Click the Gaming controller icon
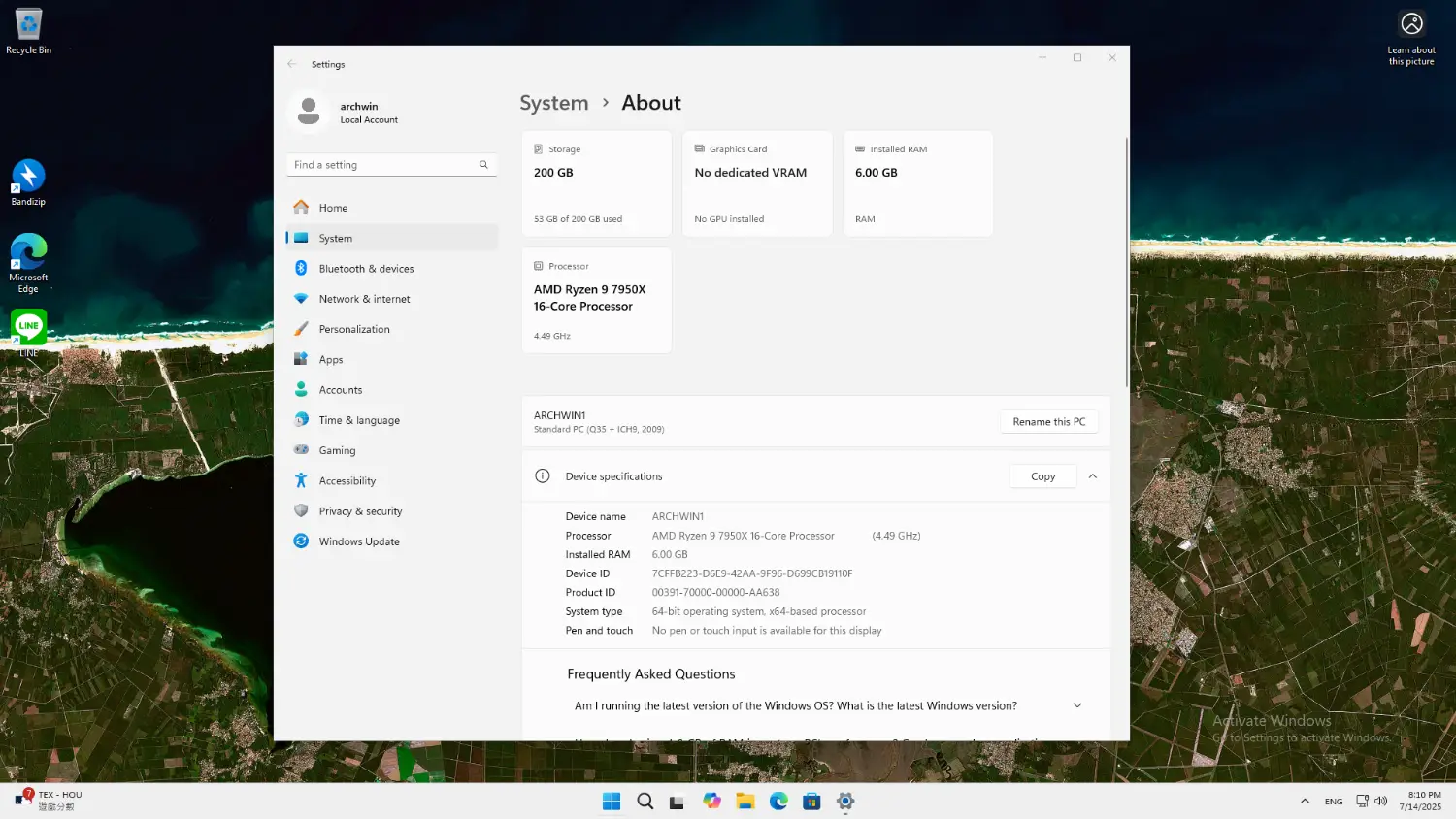Viewport: 1456px width, 819px height. pyautogui.click(x=301, y=450)
